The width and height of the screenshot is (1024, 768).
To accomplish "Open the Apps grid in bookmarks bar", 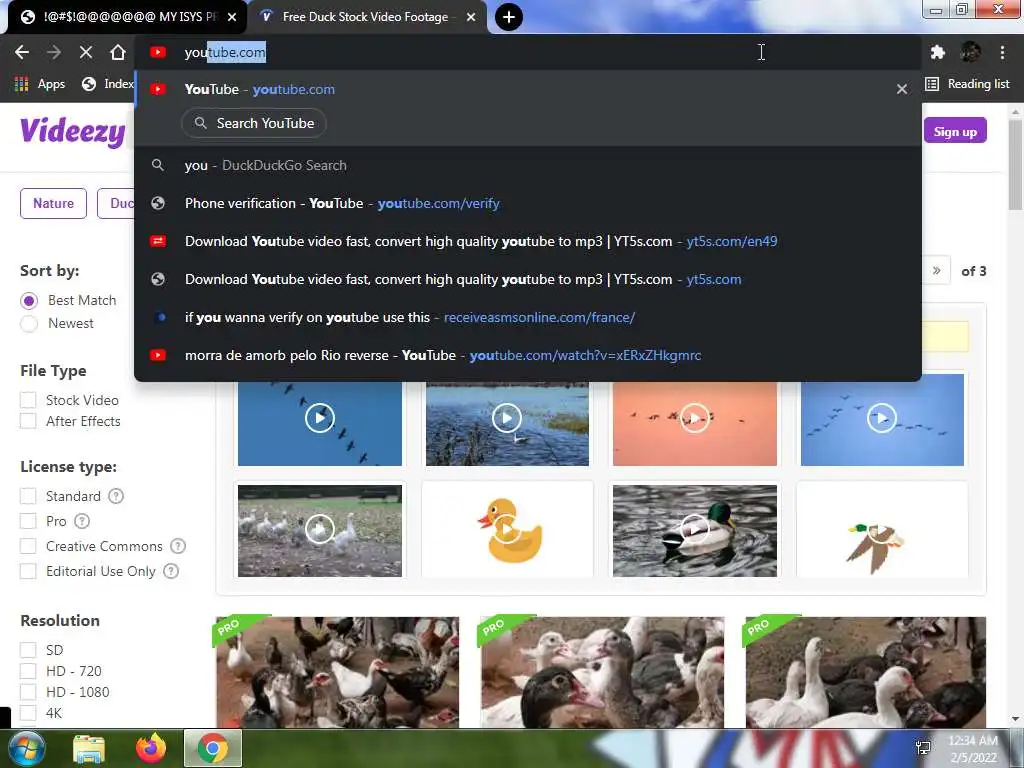I will [40, 84].
